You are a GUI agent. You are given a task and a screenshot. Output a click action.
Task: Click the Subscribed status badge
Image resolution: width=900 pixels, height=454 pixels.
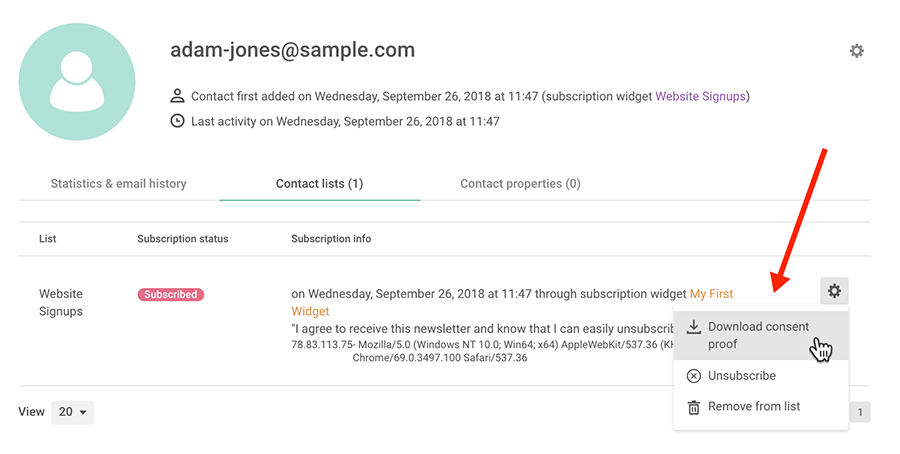tap(170, 294)
